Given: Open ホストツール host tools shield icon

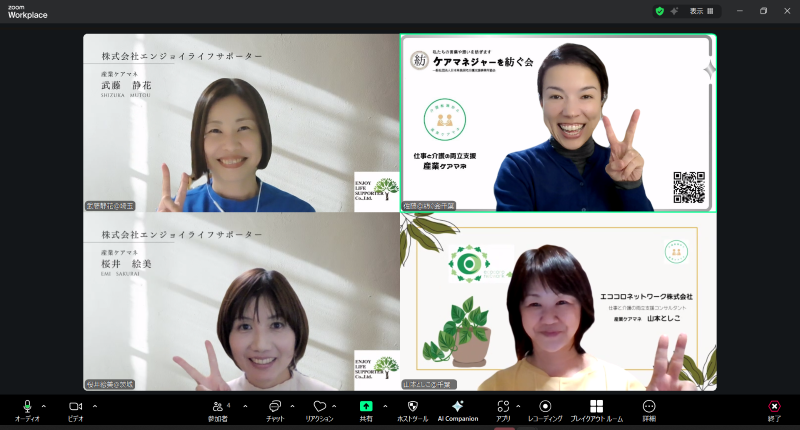Looking at the screenshot, I should 412,408.
